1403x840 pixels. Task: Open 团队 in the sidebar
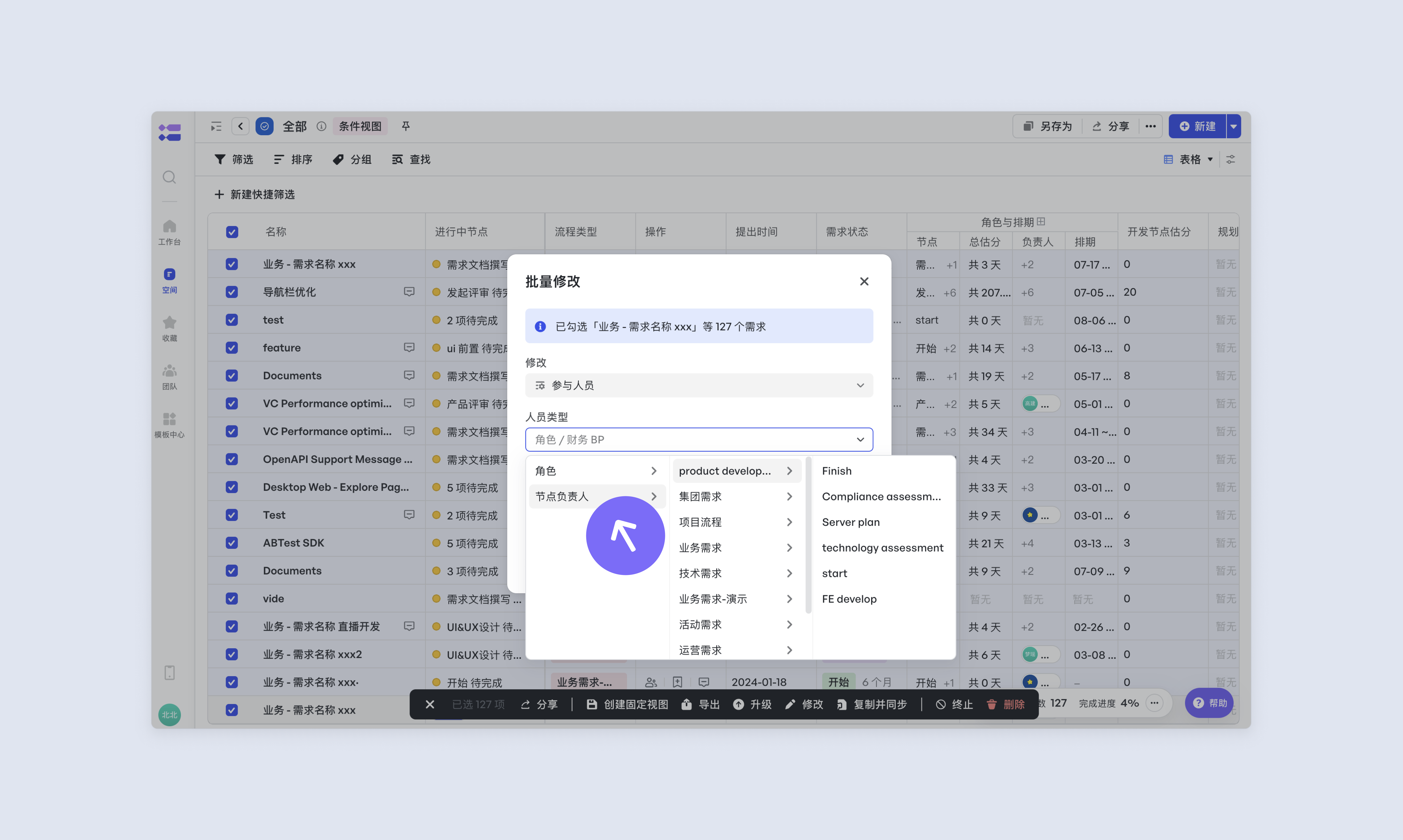(x=169, y=377)
